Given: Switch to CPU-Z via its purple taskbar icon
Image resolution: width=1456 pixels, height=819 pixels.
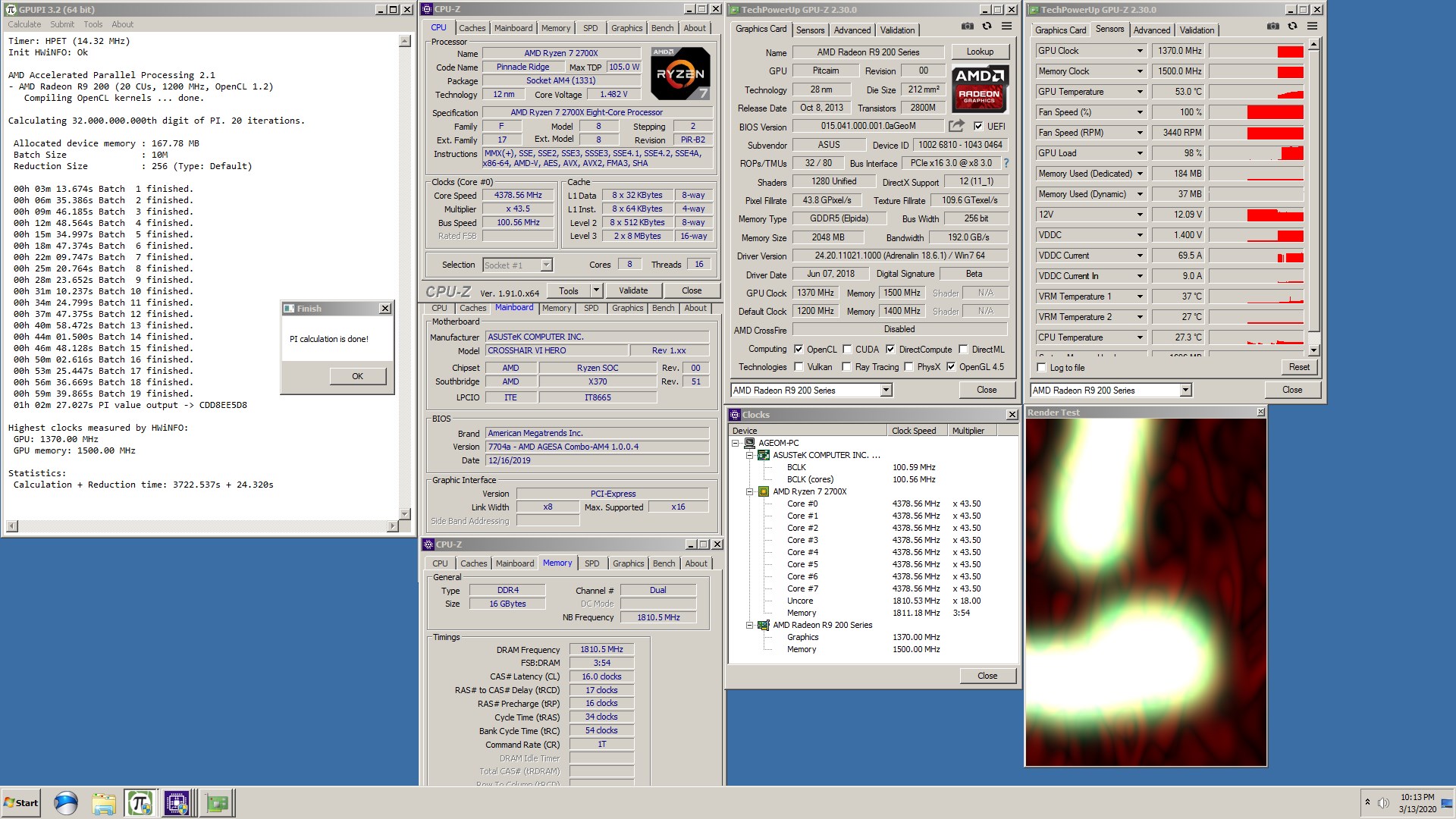Looking at the screenshot, I should (x=177, y=803).
